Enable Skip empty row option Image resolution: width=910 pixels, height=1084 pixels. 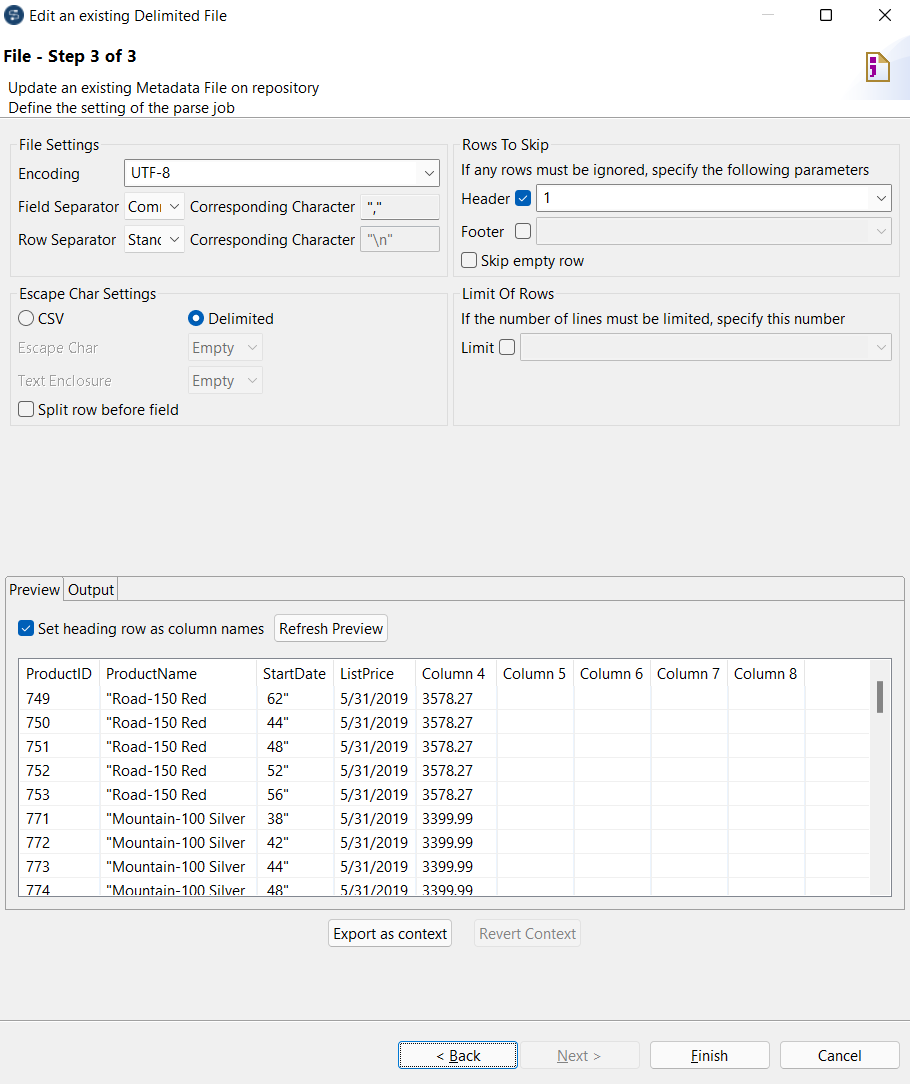tap(469, 261)
